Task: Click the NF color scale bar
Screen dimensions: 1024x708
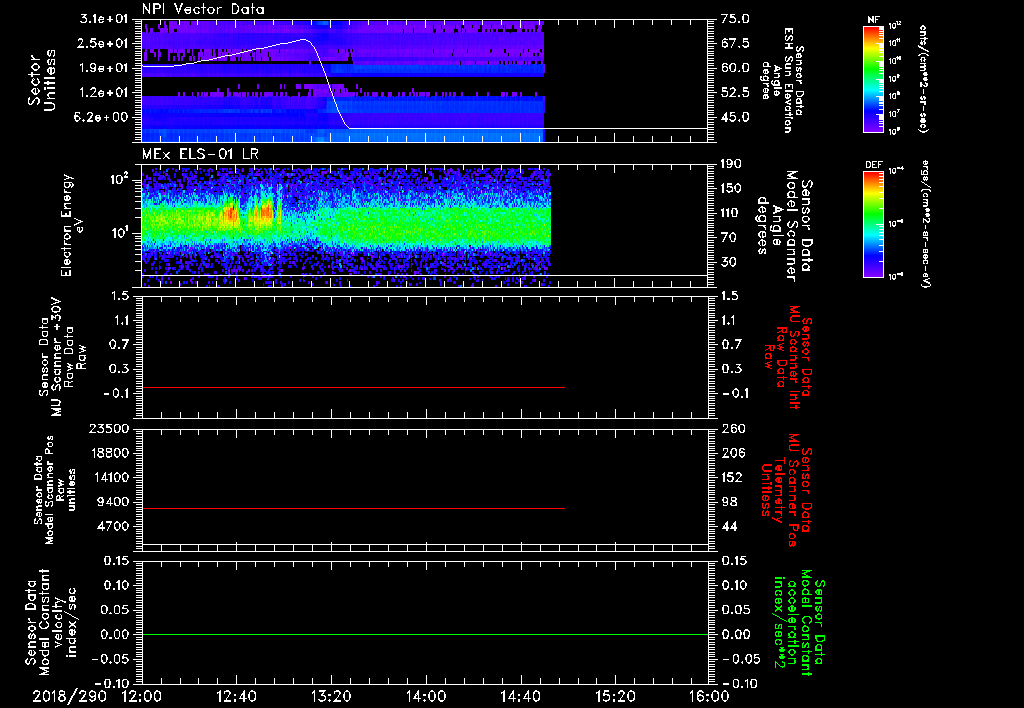Action: point(873,79)
